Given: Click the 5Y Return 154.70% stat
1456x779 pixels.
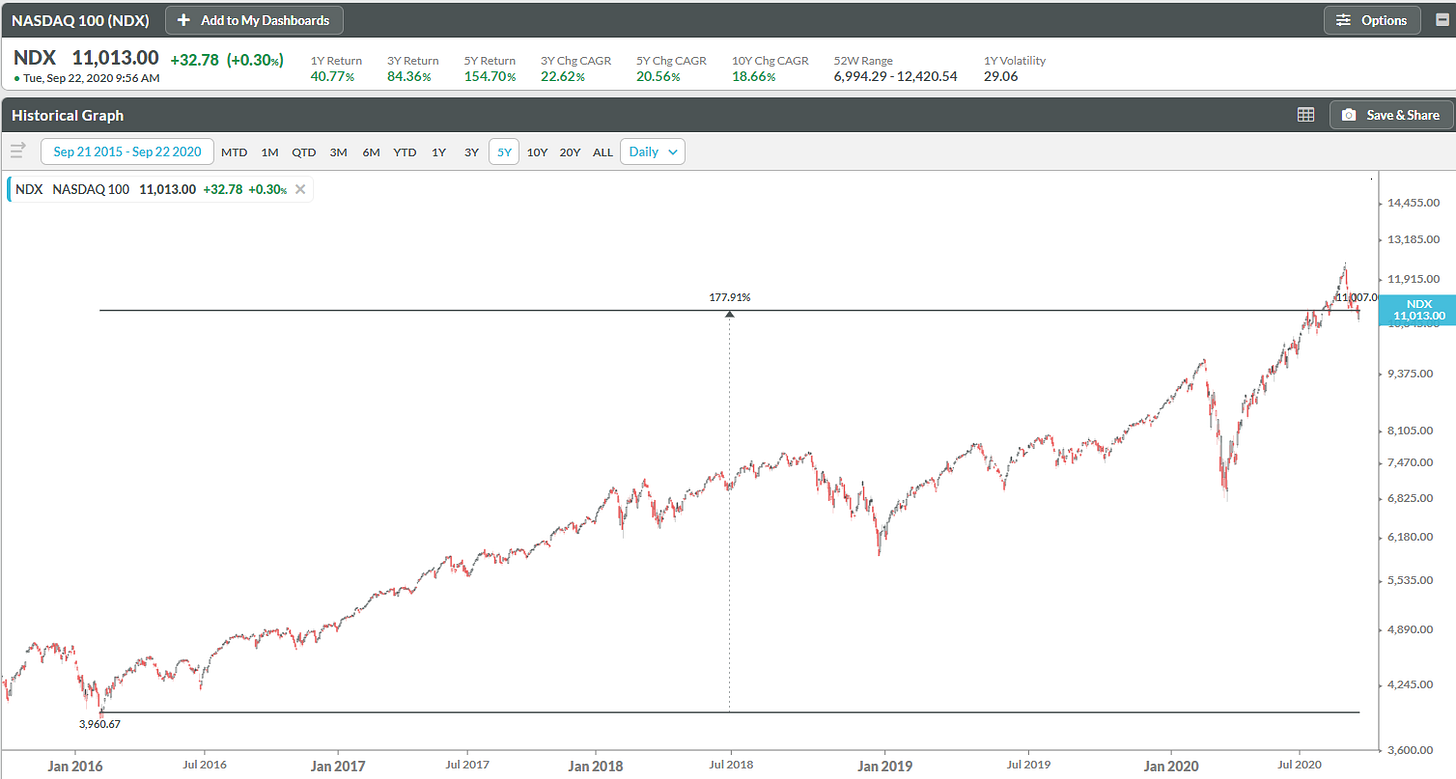Looking at the screenshot, I should (490, 68).
